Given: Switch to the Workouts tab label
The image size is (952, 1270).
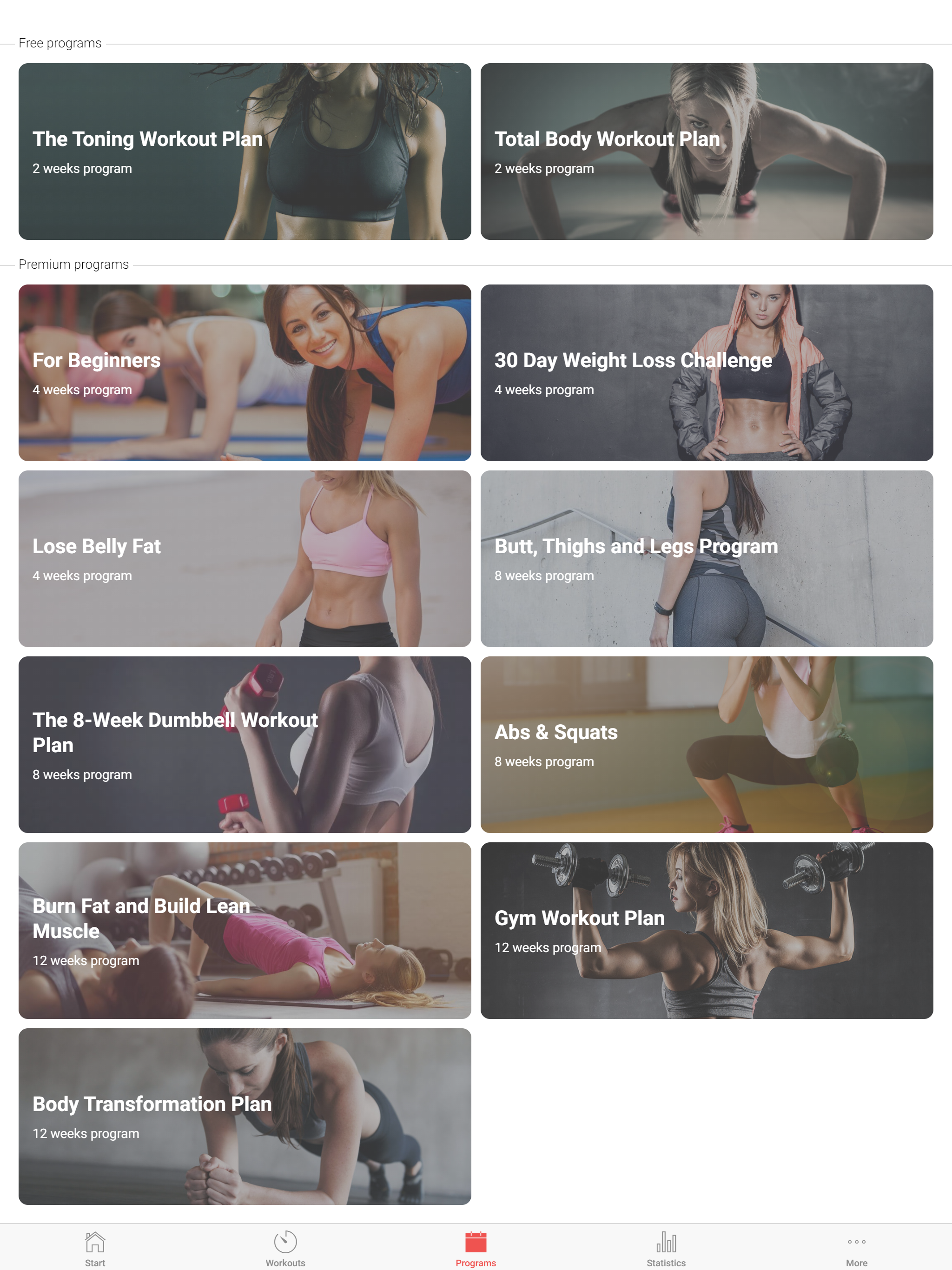Looking at the screenshot, I should [x=285, y=1263].
